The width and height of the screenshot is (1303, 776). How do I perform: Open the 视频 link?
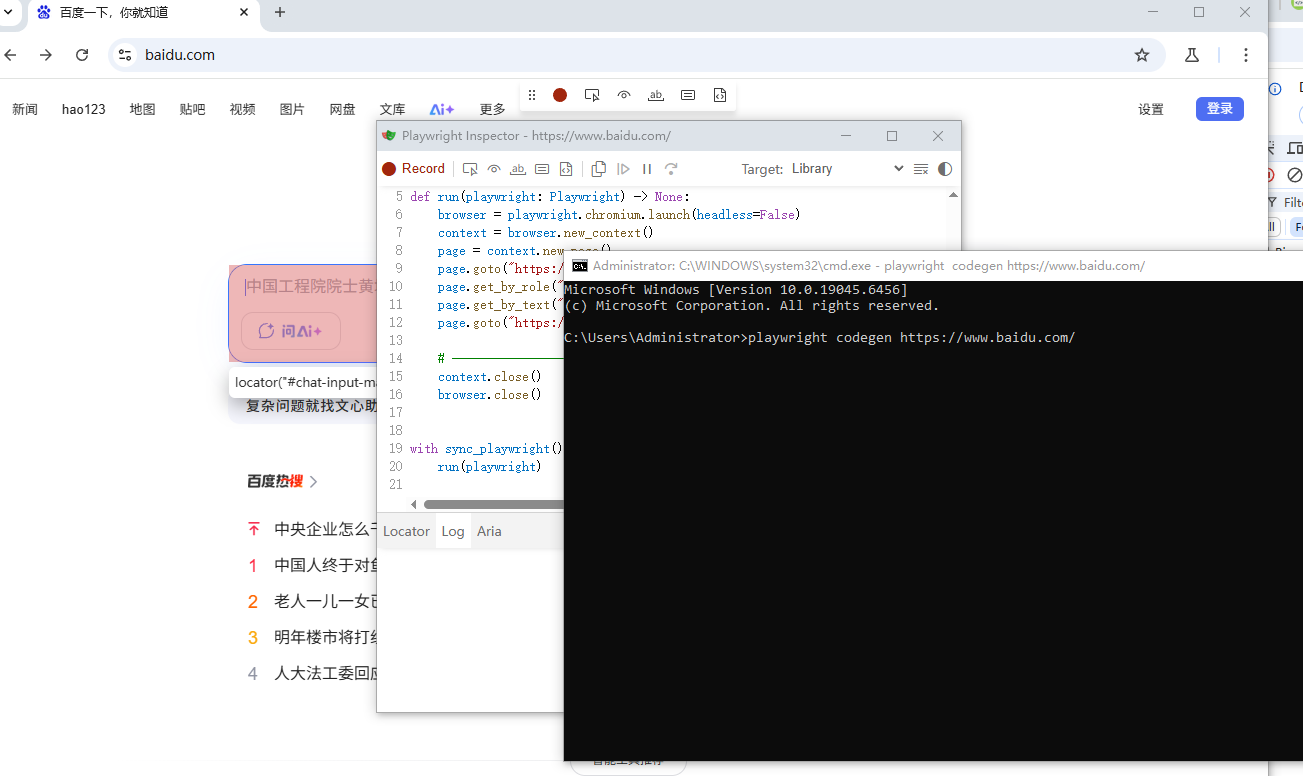click(x=242, y=109)
